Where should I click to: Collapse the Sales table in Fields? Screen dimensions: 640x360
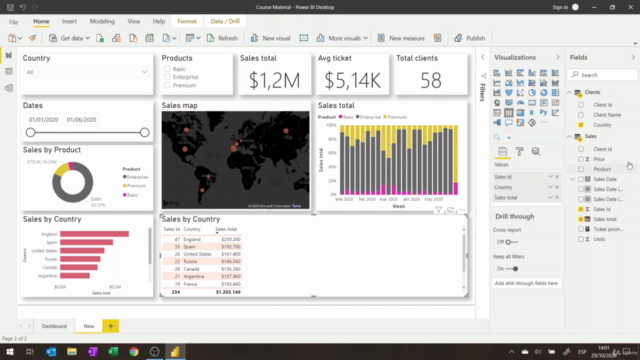[569, 136]
